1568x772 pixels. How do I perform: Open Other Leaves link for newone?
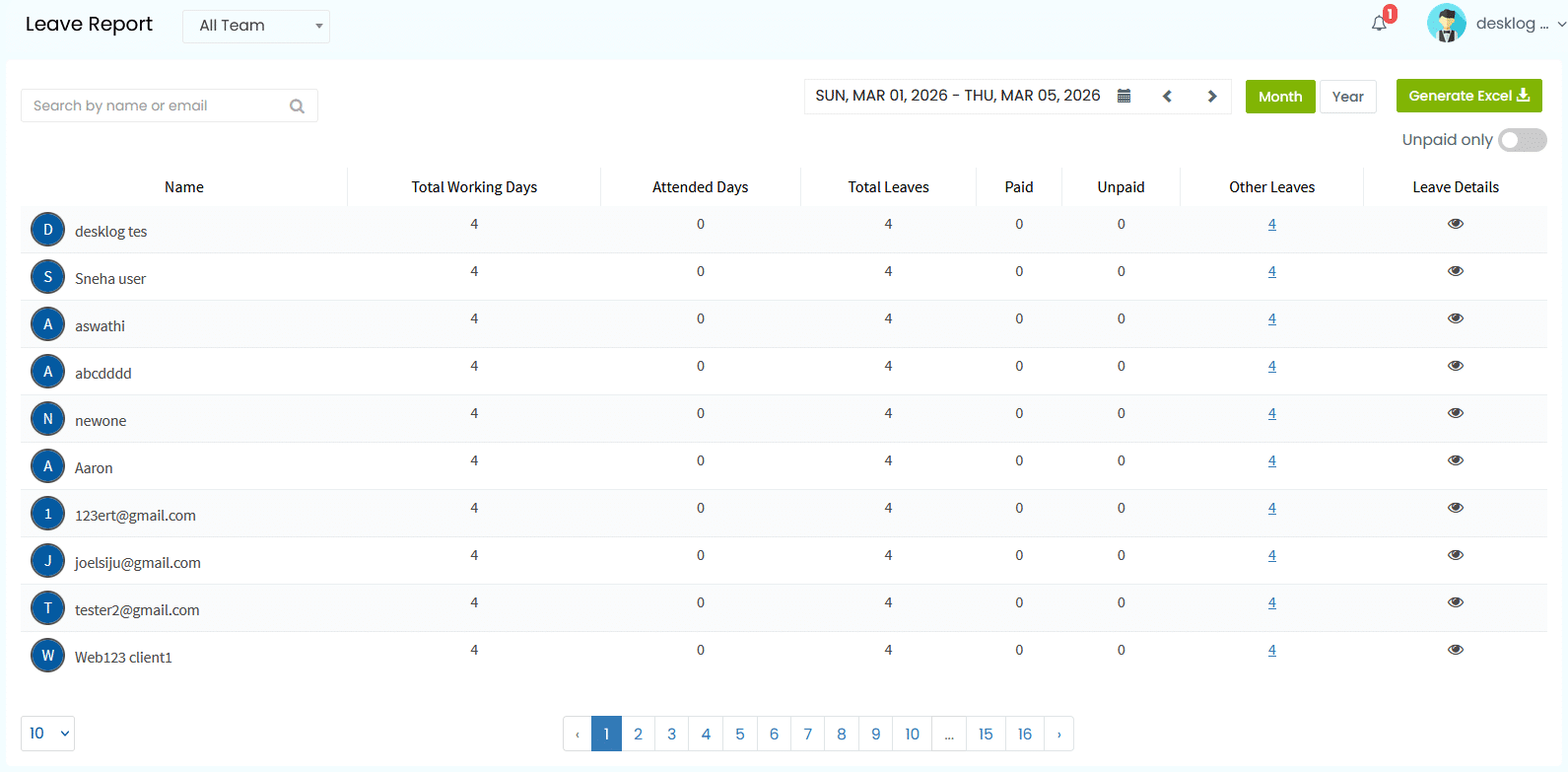pos(1271,413)
